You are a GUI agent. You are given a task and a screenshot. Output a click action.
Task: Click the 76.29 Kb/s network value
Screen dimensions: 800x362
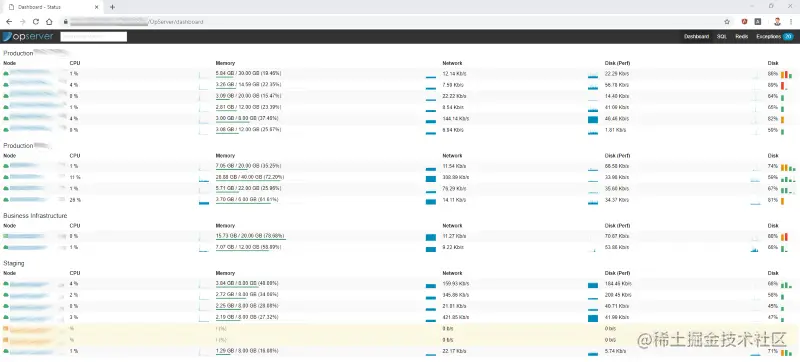point(454,188)
